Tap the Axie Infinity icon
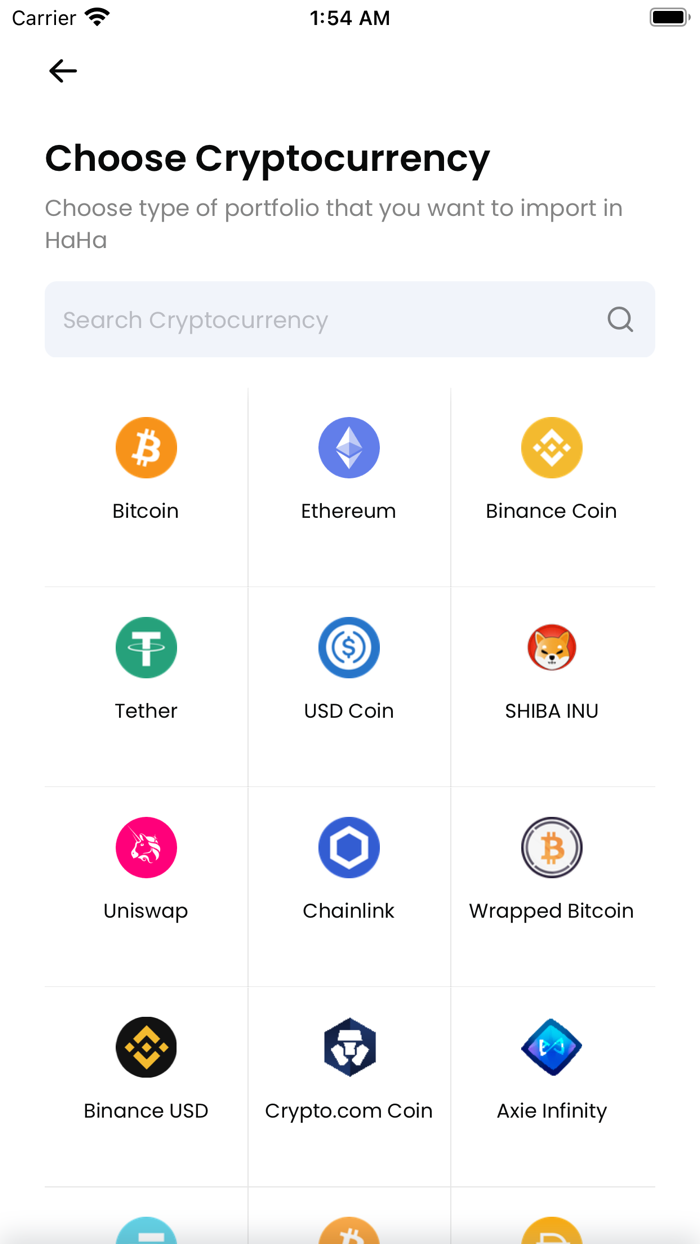 pyautogui.click(x=551, y=1047)
